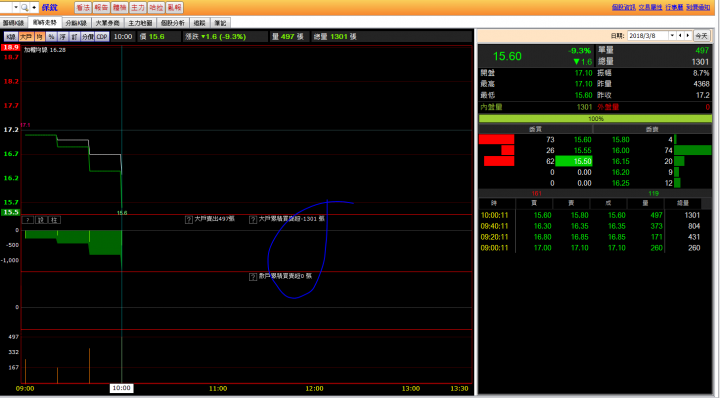Switch to the 個股分析 tab
720x398 pixels.
[x=173, y=23]
